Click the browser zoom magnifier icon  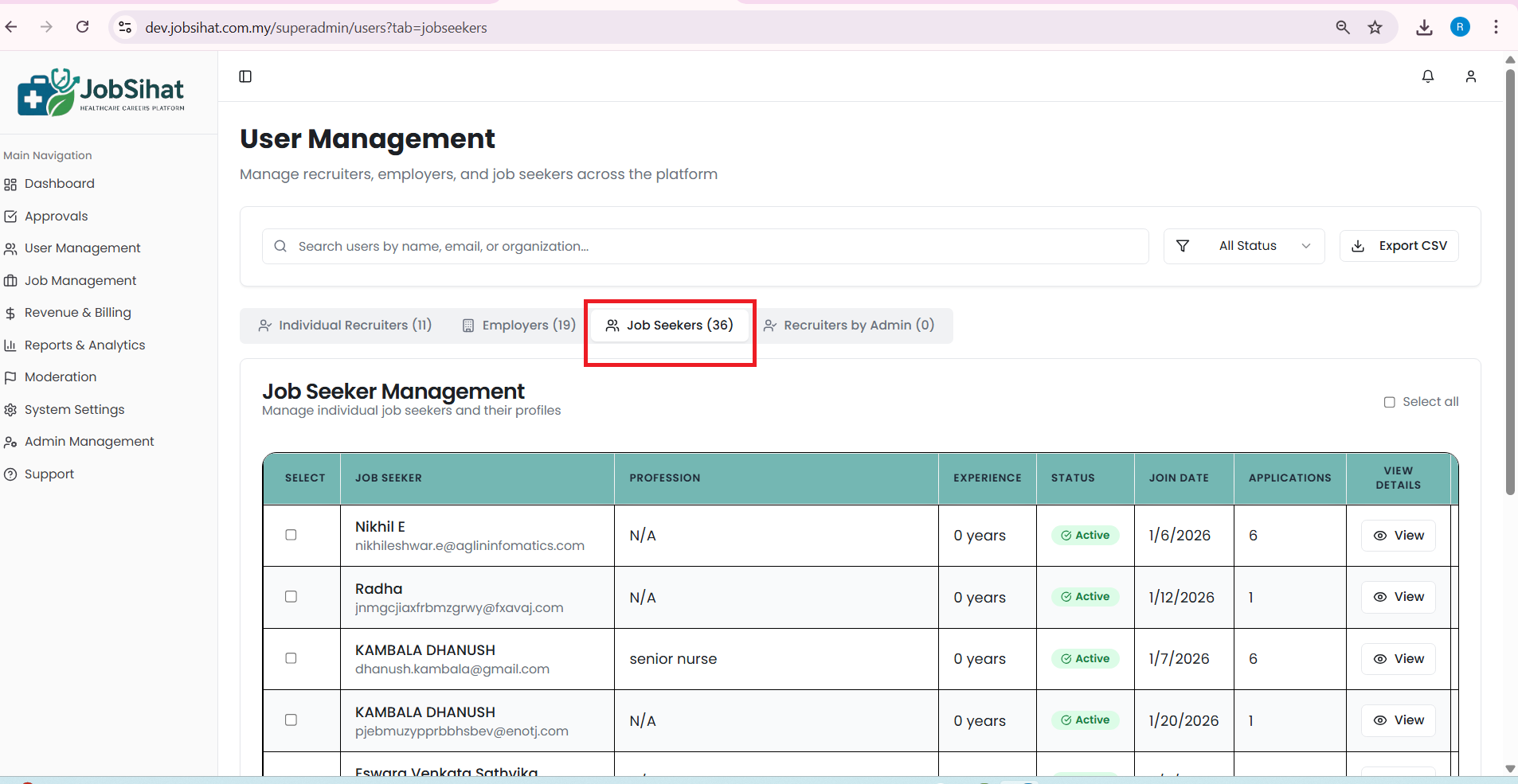[1343, 28]
